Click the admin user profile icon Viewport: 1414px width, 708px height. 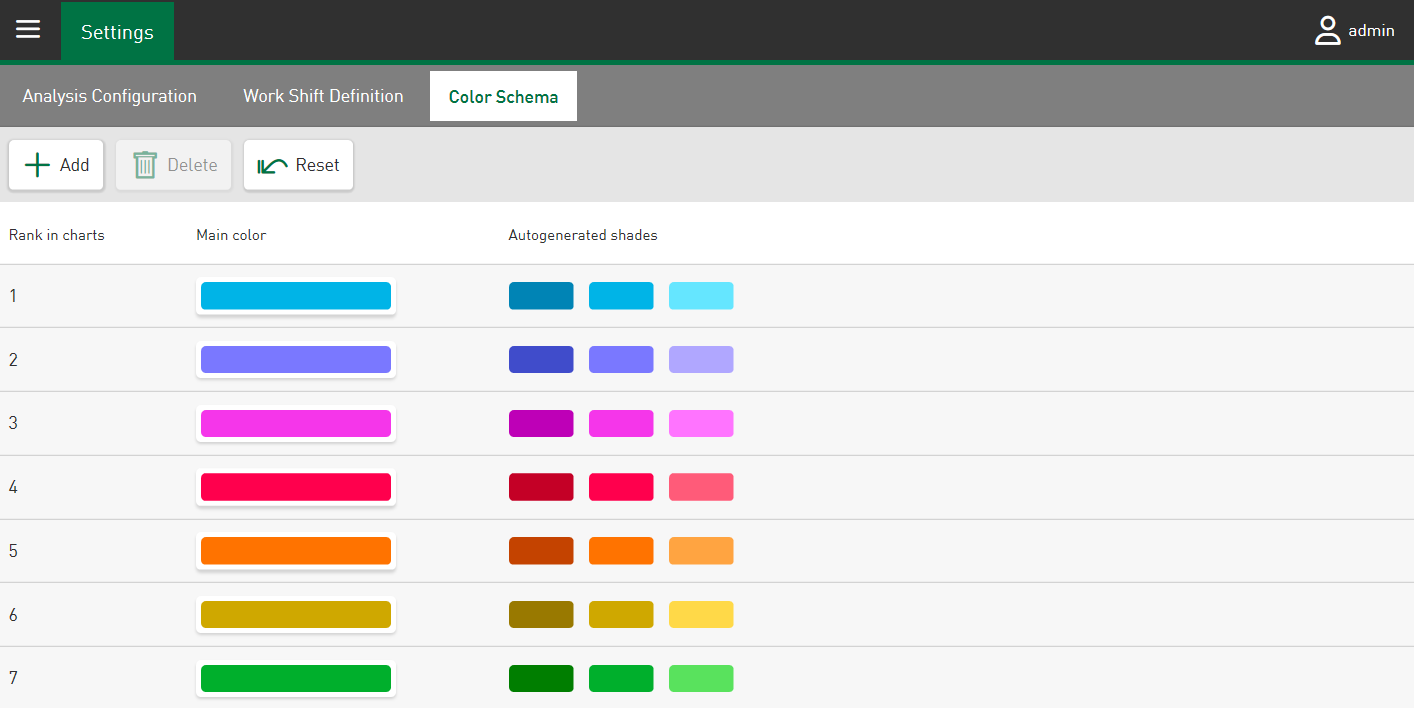(1327, 31)
